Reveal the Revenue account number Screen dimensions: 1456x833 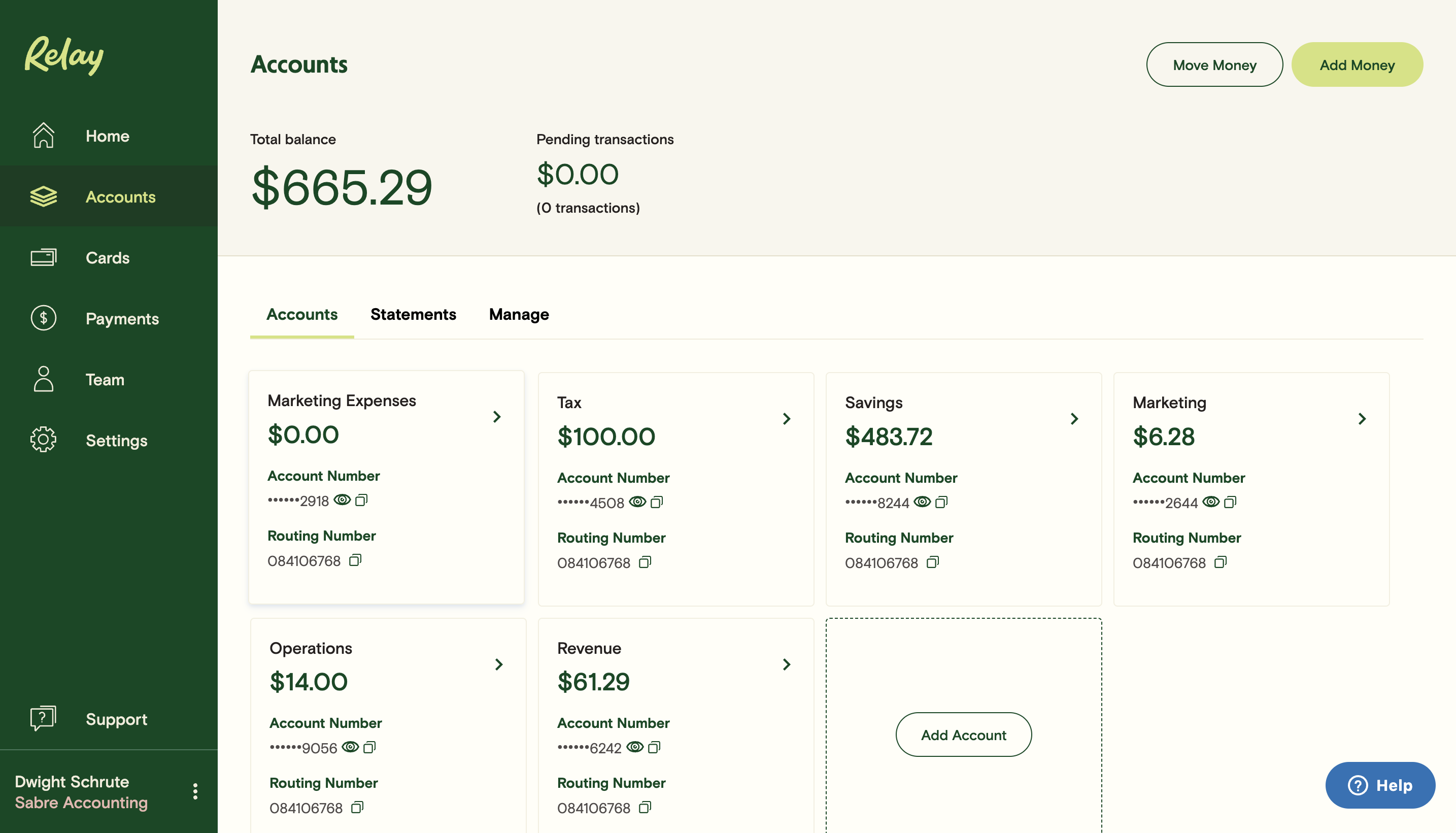click(635, 747)
